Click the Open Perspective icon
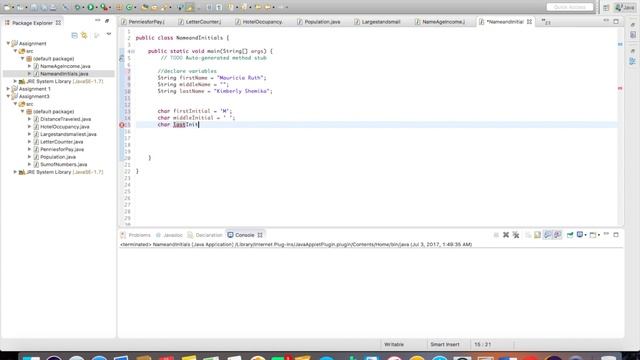640x360 pixels. point(606,7)
